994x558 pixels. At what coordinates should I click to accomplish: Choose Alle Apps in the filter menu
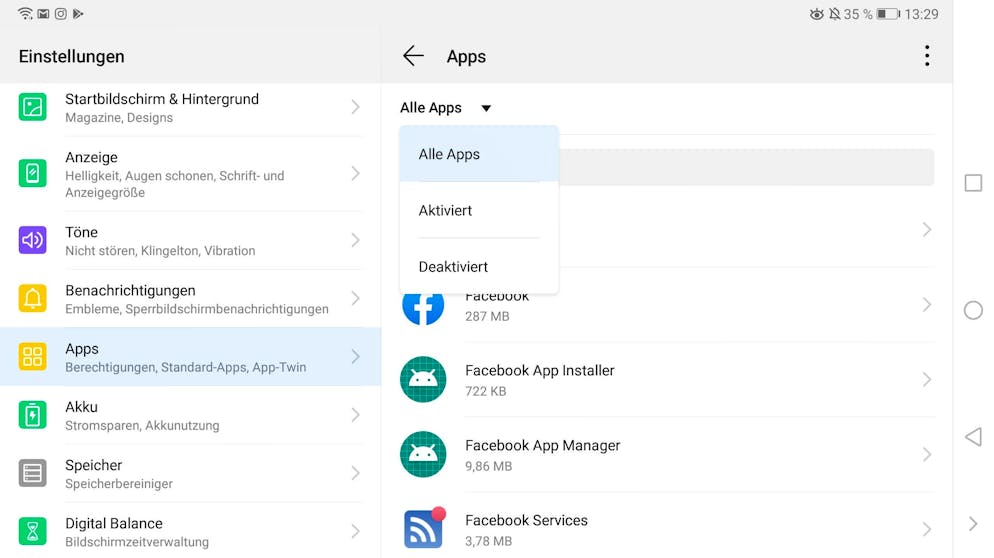[479, 154]
